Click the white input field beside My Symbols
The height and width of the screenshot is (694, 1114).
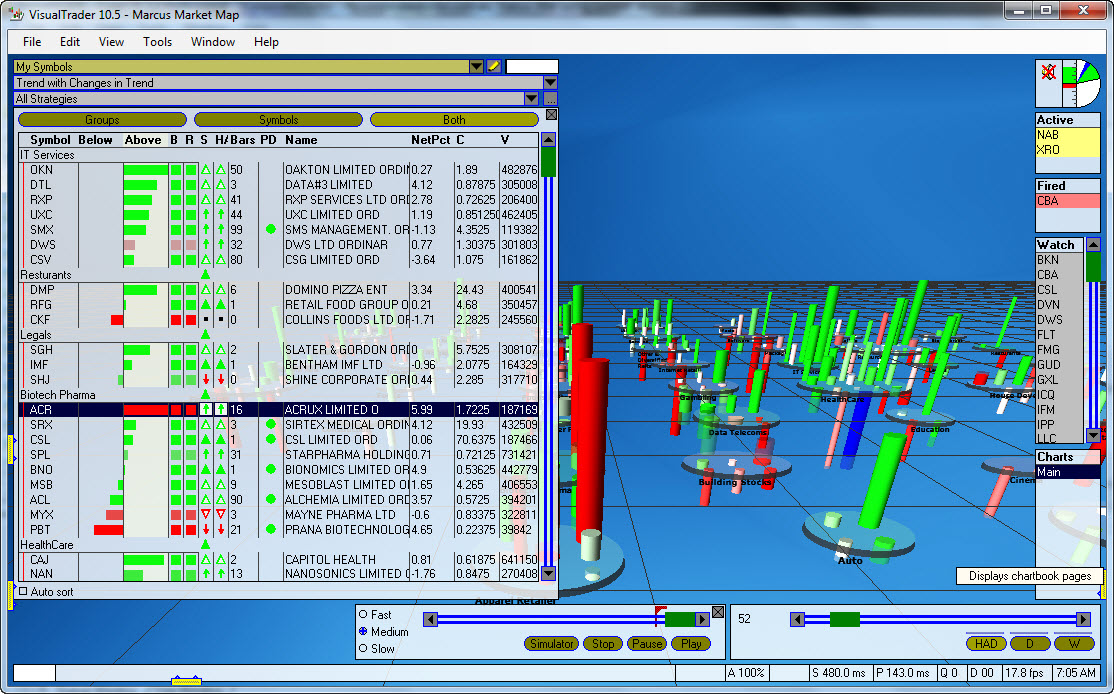[531, 67]
